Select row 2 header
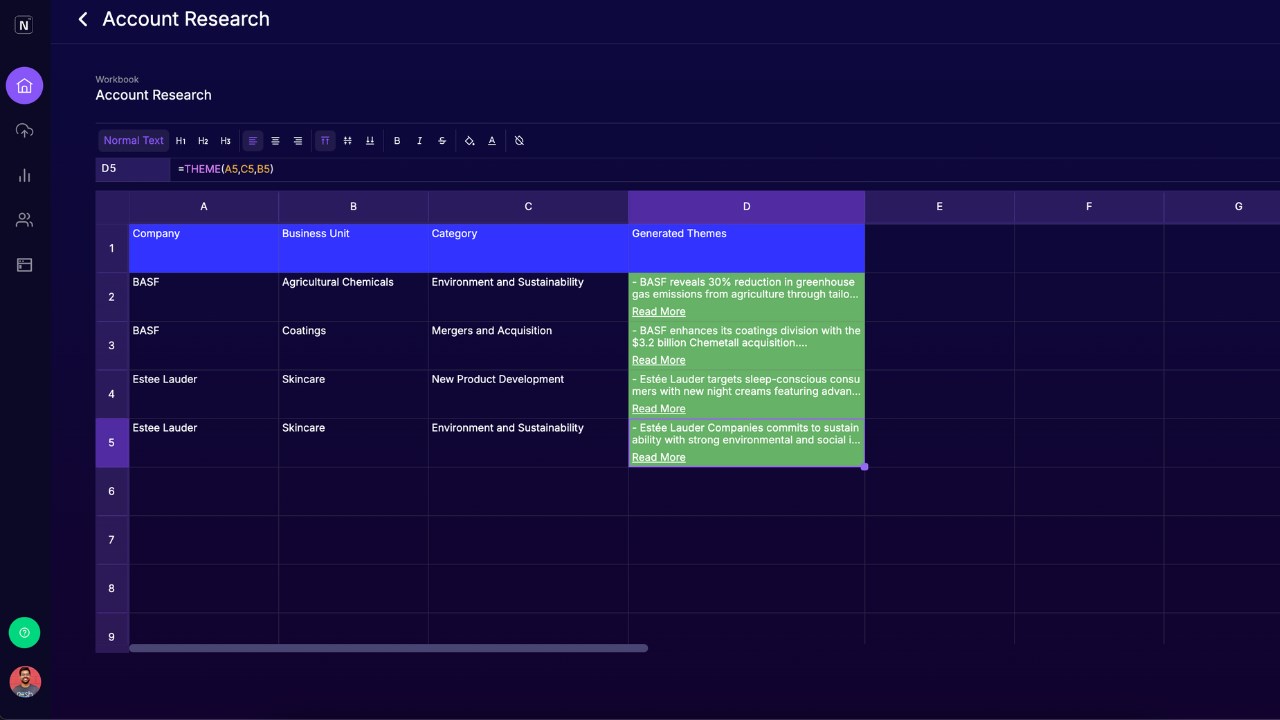 (112, 297)
